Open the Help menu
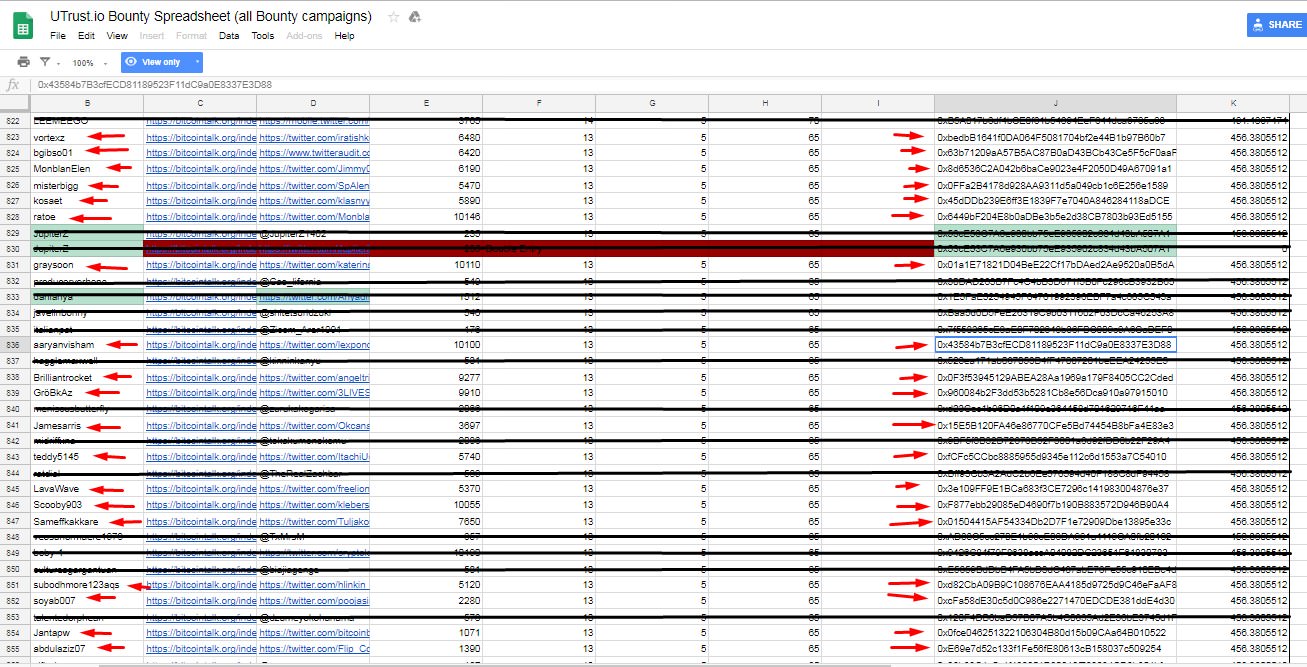The image size is (1307, 667). 344,36
